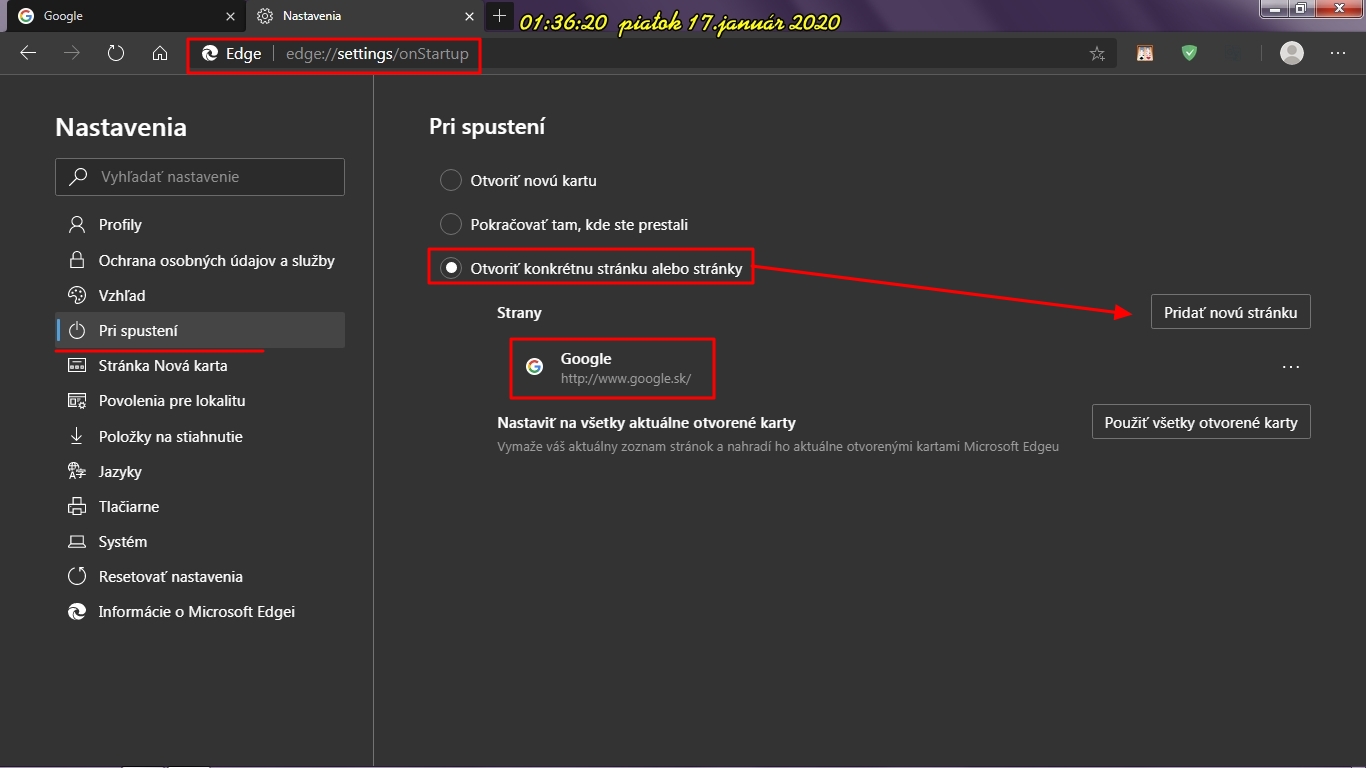This screenshot has width=1366, height=768.
Task: Open the green shield extension
Action: click(x=1189, y=54)
